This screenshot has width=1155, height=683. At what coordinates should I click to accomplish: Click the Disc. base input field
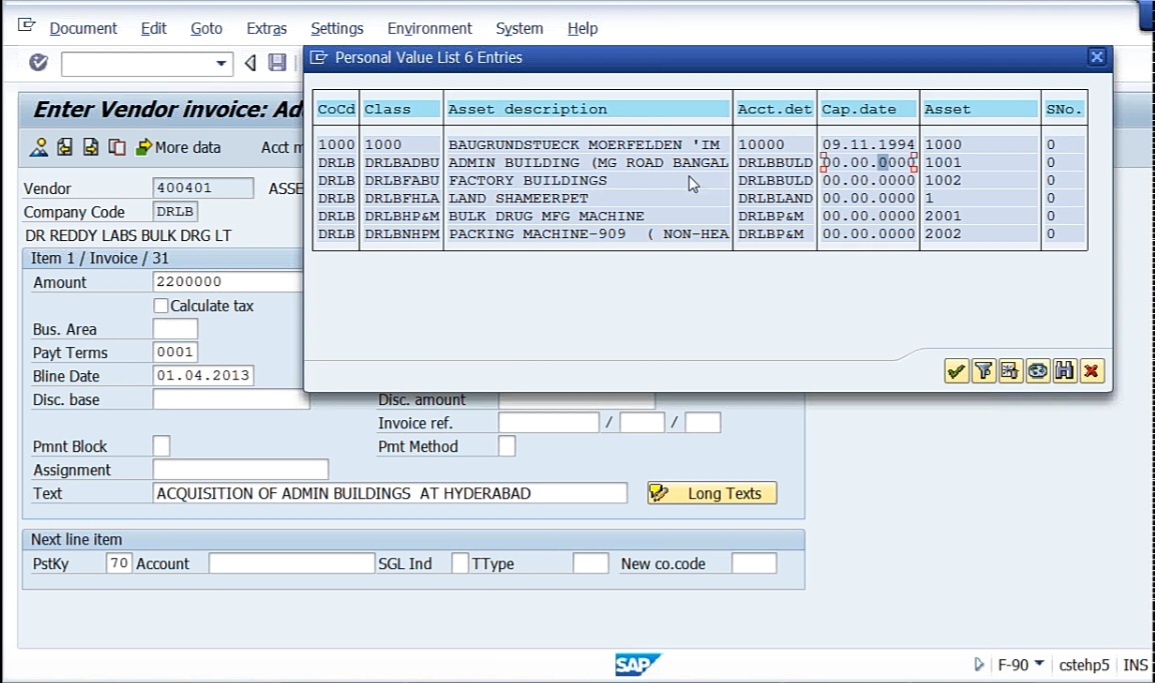231,399
